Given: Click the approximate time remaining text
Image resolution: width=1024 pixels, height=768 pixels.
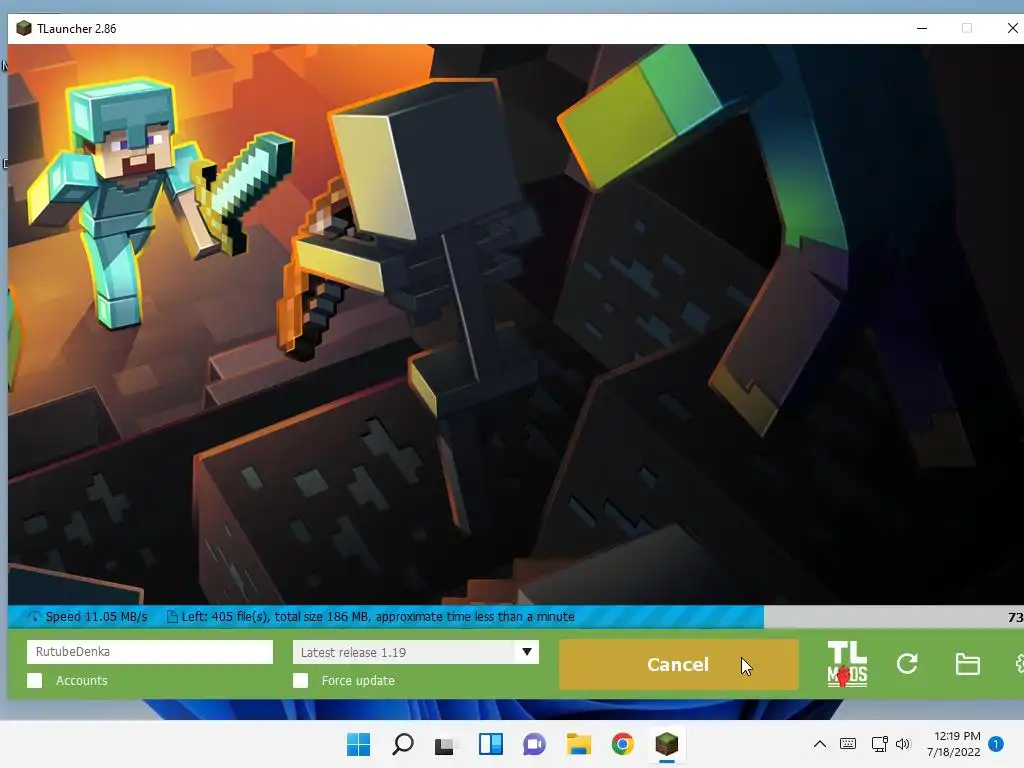Looking at the screenshot, I should (x=475, y=616).
